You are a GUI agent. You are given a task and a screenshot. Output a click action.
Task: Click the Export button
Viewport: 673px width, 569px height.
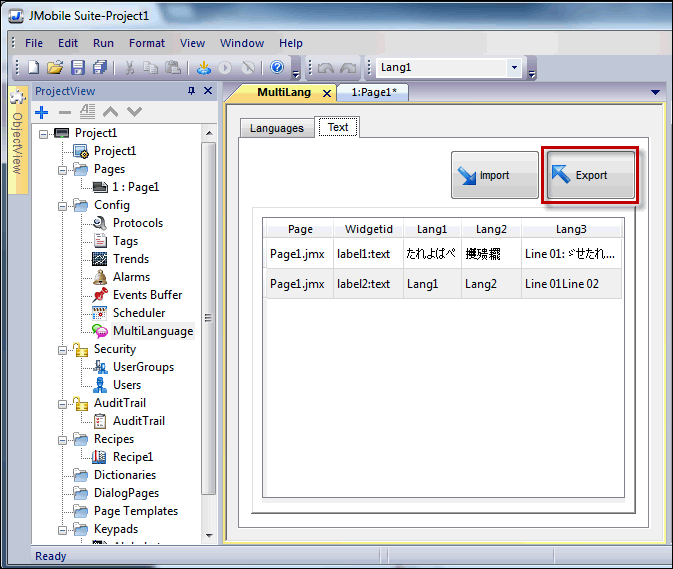pyautogui.click(x=590, y=176)
